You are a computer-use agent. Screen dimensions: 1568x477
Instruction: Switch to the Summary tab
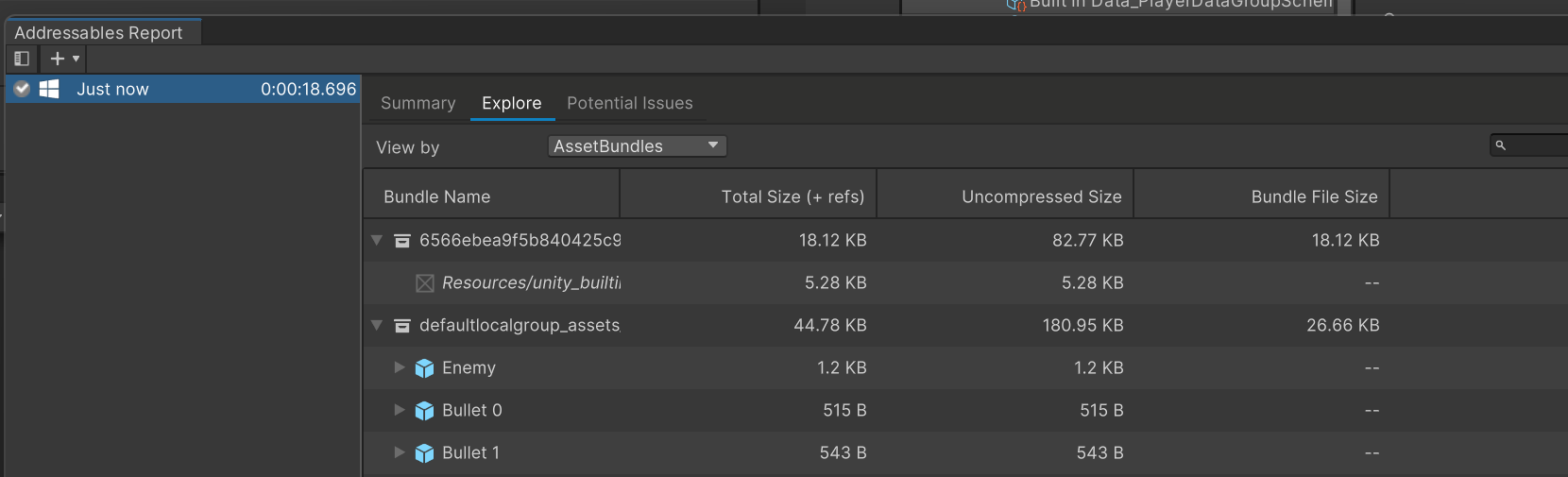(x=418, y=103)
